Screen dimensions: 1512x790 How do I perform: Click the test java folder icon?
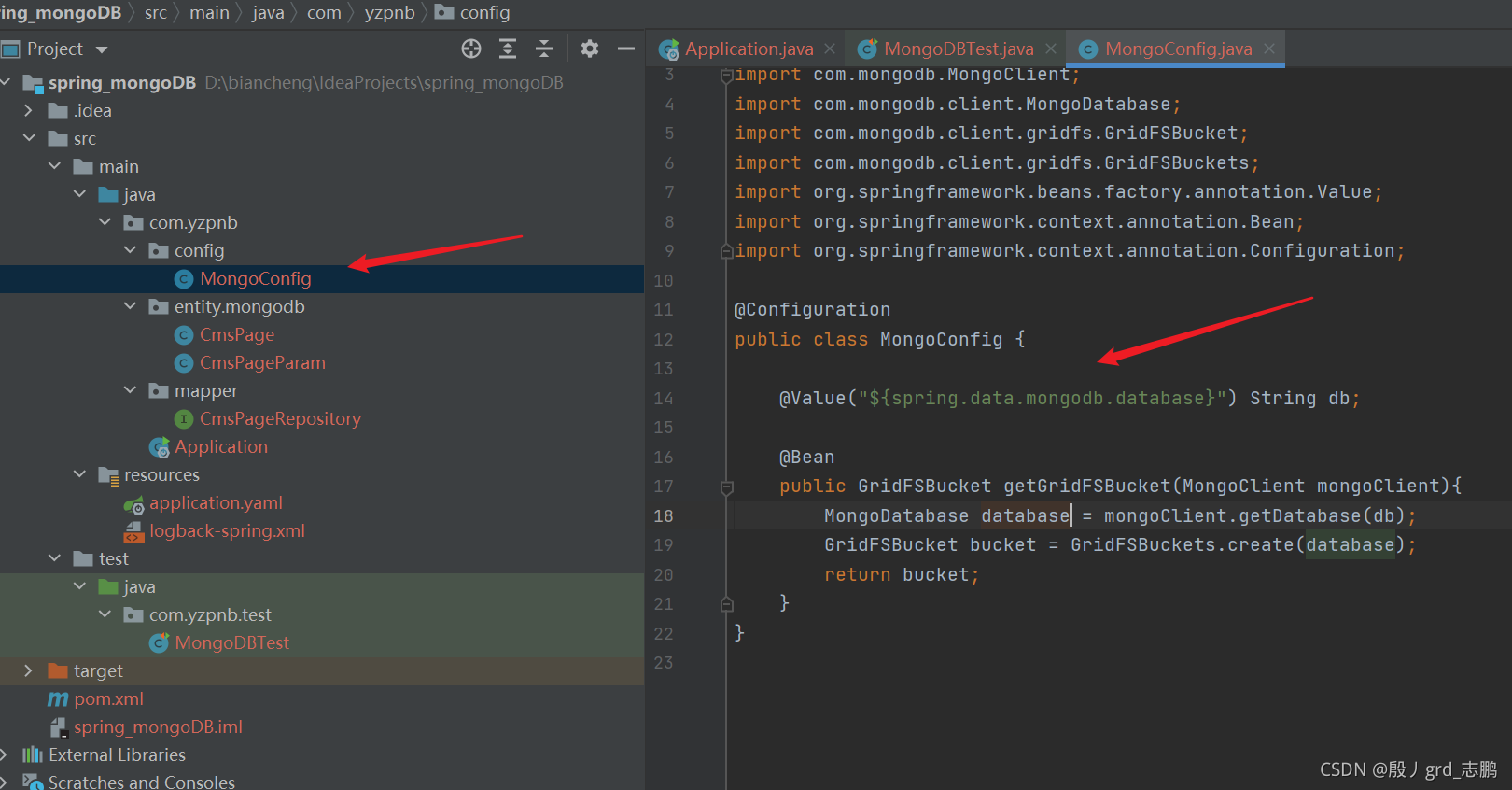(x=108, y=586)
